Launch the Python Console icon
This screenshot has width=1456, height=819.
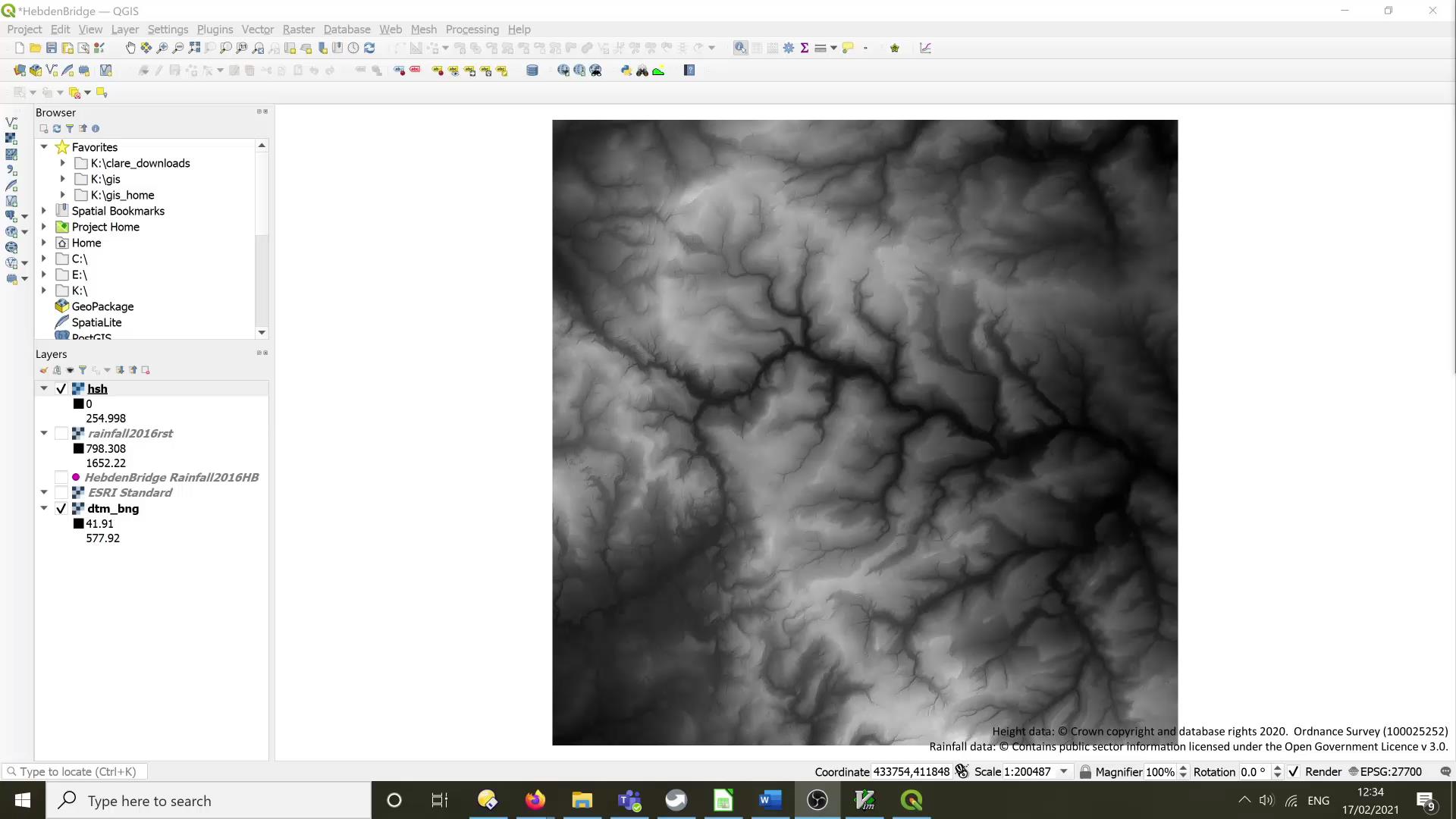(626, 70)
